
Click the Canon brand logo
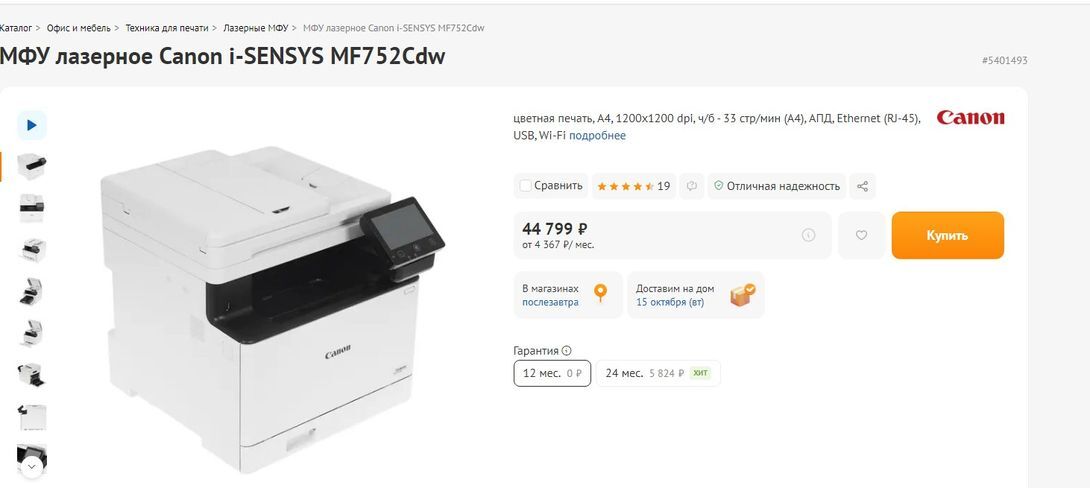pos(970,118)
